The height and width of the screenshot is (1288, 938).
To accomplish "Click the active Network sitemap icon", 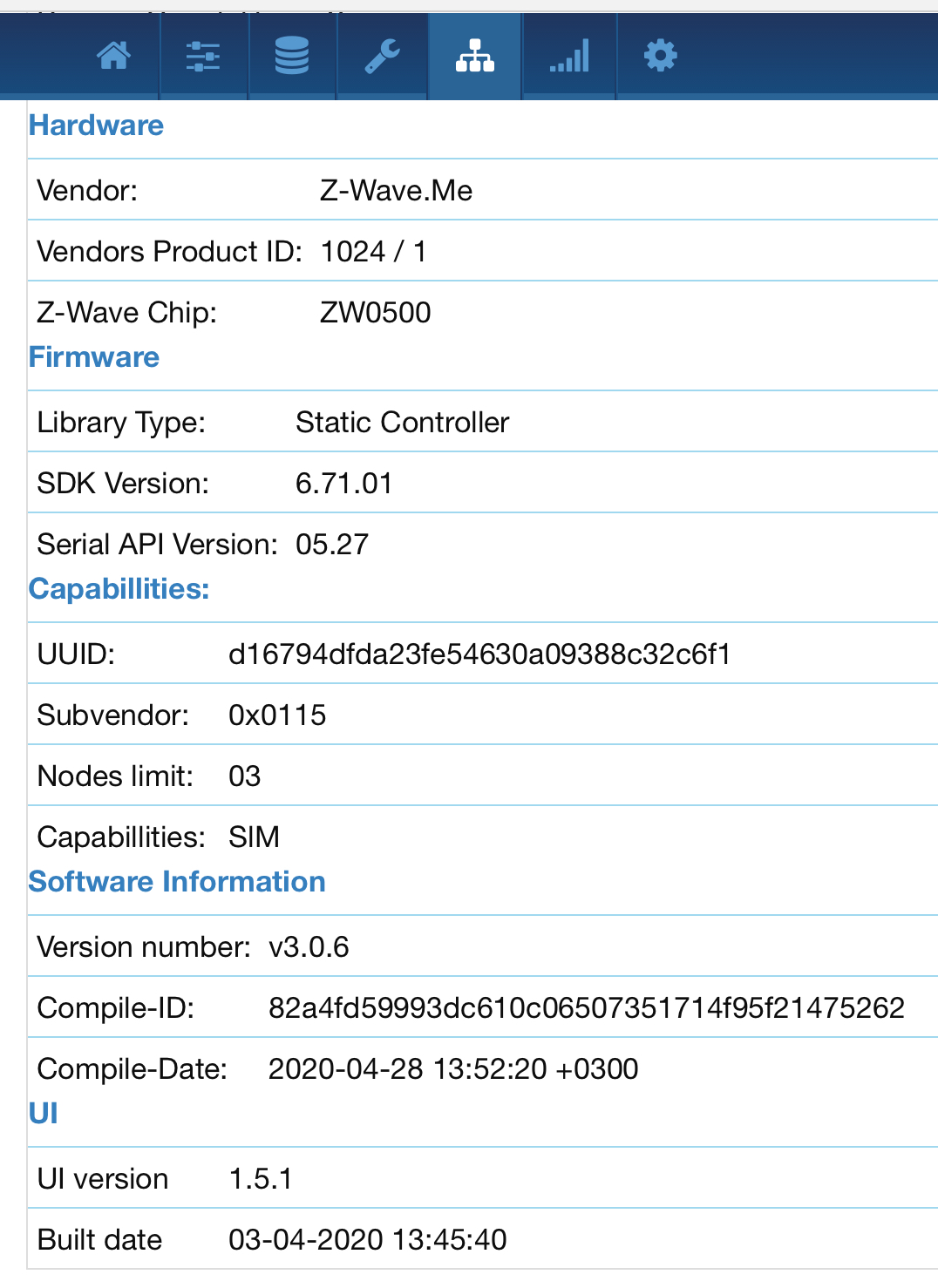I will [475, 57].
